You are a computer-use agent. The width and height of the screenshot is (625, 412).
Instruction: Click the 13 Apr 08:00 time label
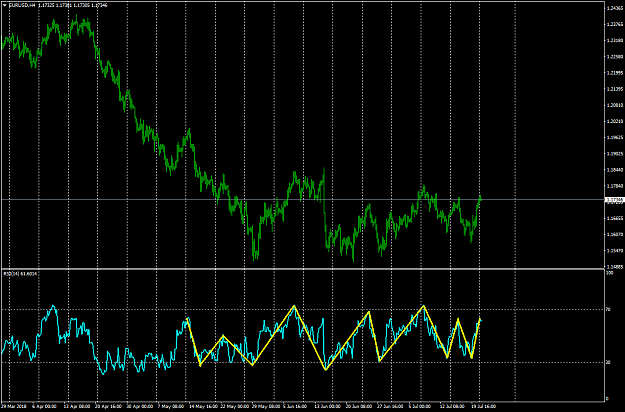77,406
